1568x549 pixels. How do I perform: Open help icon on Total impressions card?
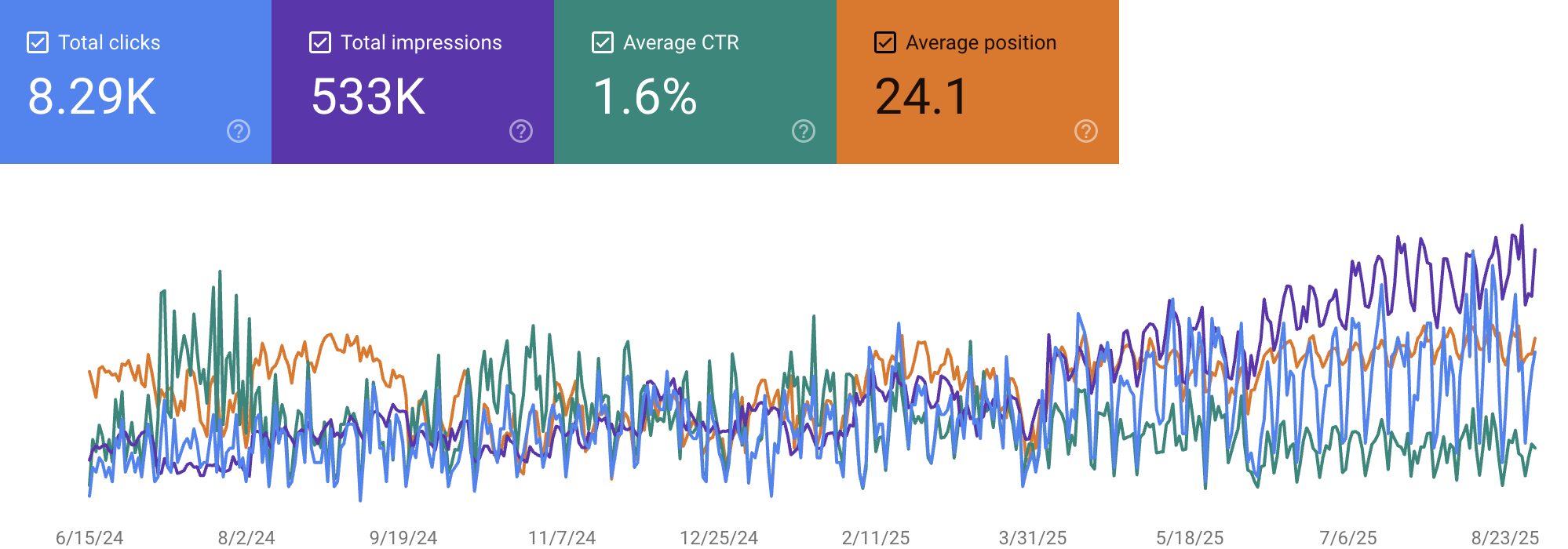pos(521,131)
